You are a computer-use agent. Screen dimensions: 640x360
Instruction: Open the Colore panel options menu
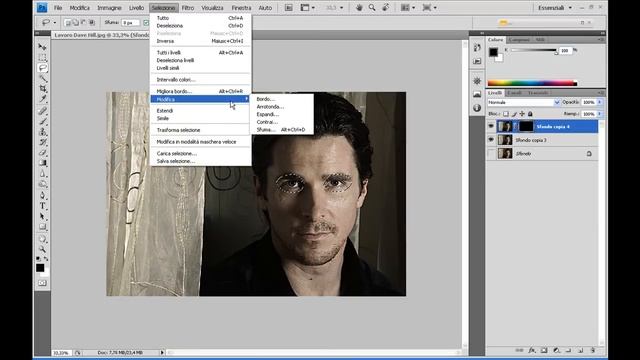600,40
